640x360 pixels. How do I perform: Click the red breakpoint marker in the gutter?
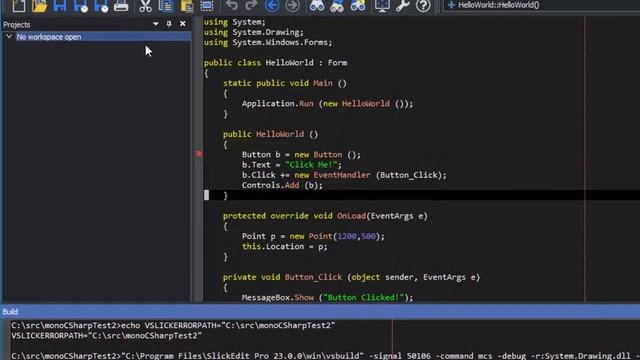point(199,154)
